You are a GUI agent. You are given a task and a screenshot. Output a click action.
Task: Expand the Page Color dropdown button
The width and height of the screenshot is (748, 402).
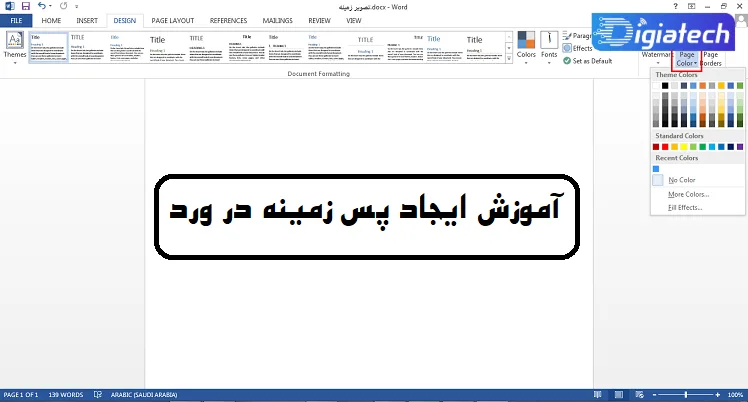click(x=686, y=59)
